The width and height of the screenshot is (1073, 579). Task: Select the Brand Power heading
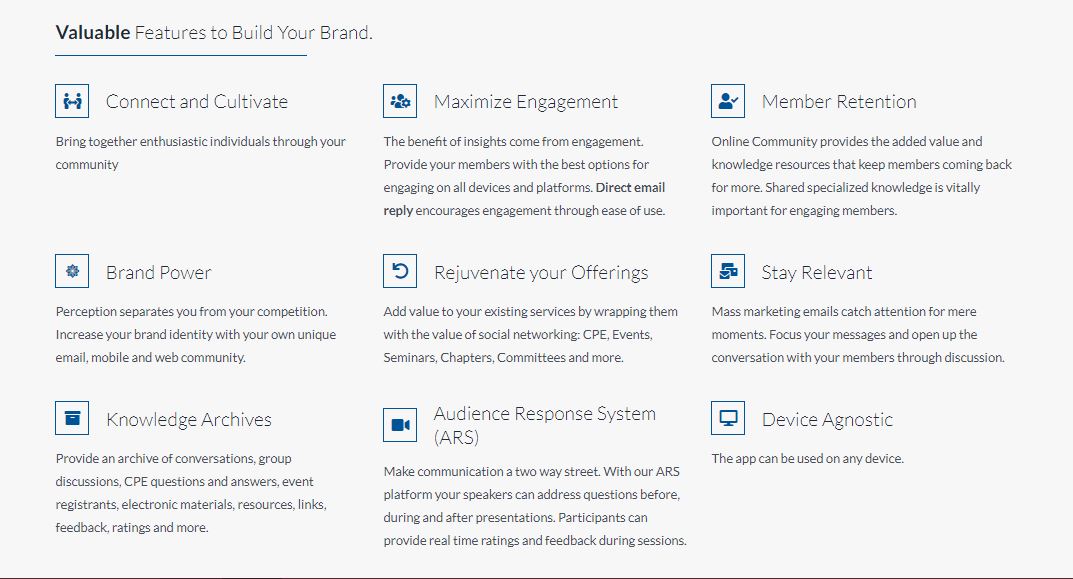tap(159, 273)
